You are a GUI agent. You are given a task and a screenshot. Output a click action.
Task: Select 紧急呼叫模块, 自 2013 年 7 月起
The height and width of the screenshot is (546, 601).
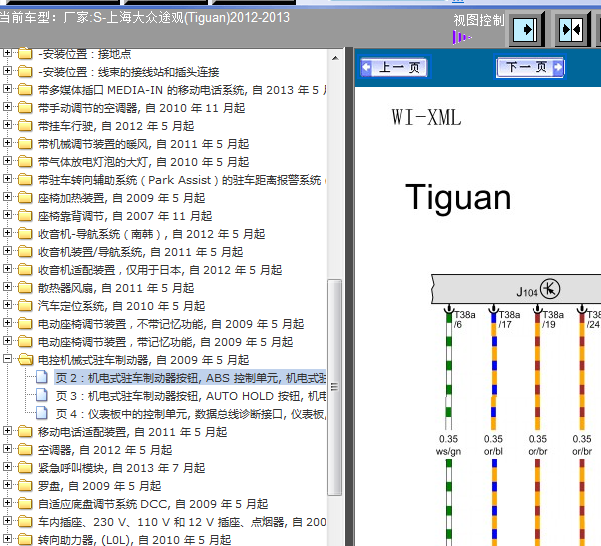122,468
